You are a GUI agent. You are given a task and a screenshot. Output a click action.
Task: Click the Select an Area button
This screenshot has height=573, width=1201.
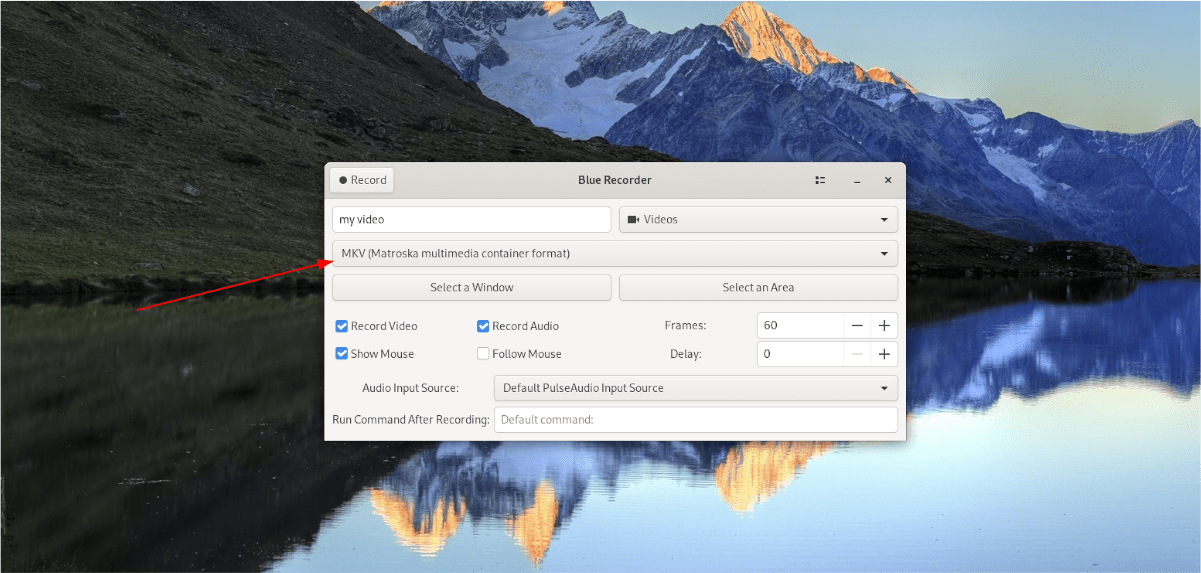pyautogui.click(x=758, y=287)
